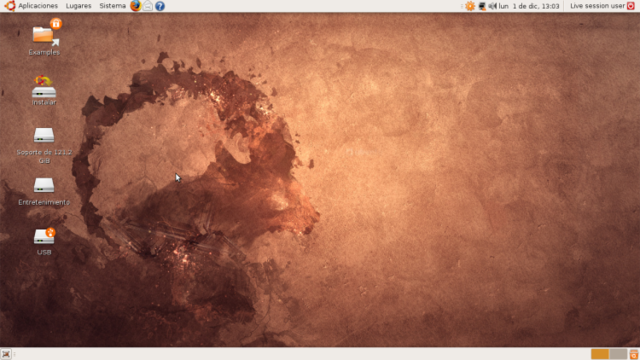Open the network manager tray icon
The image size is (640, 360).
click(x=482, y=6)
